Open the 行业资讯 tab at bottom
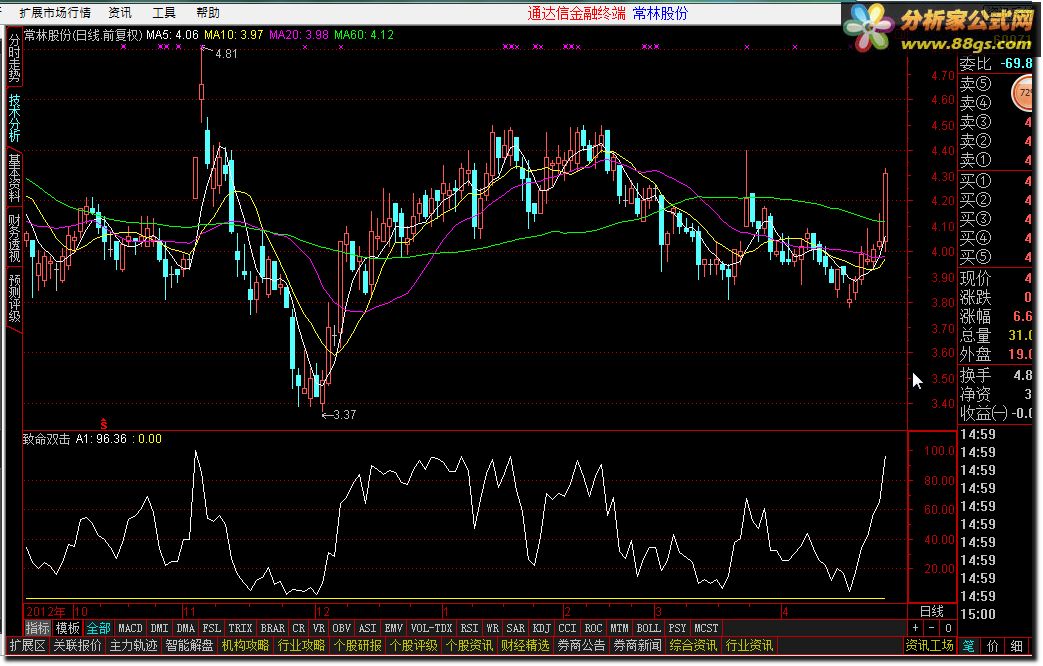Screen dimensions: 1043x666 coord(749,645)
